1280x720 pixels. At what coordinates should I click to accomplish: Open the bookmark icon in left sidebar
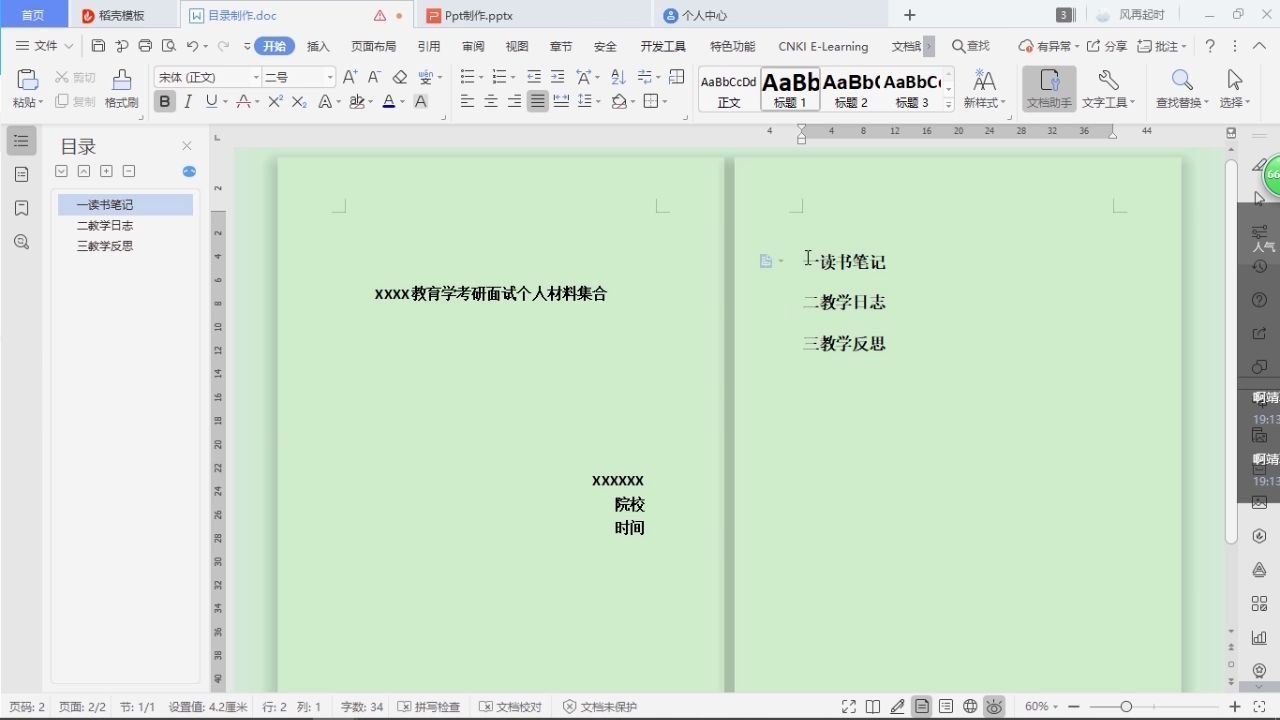[x=21, y=208]
